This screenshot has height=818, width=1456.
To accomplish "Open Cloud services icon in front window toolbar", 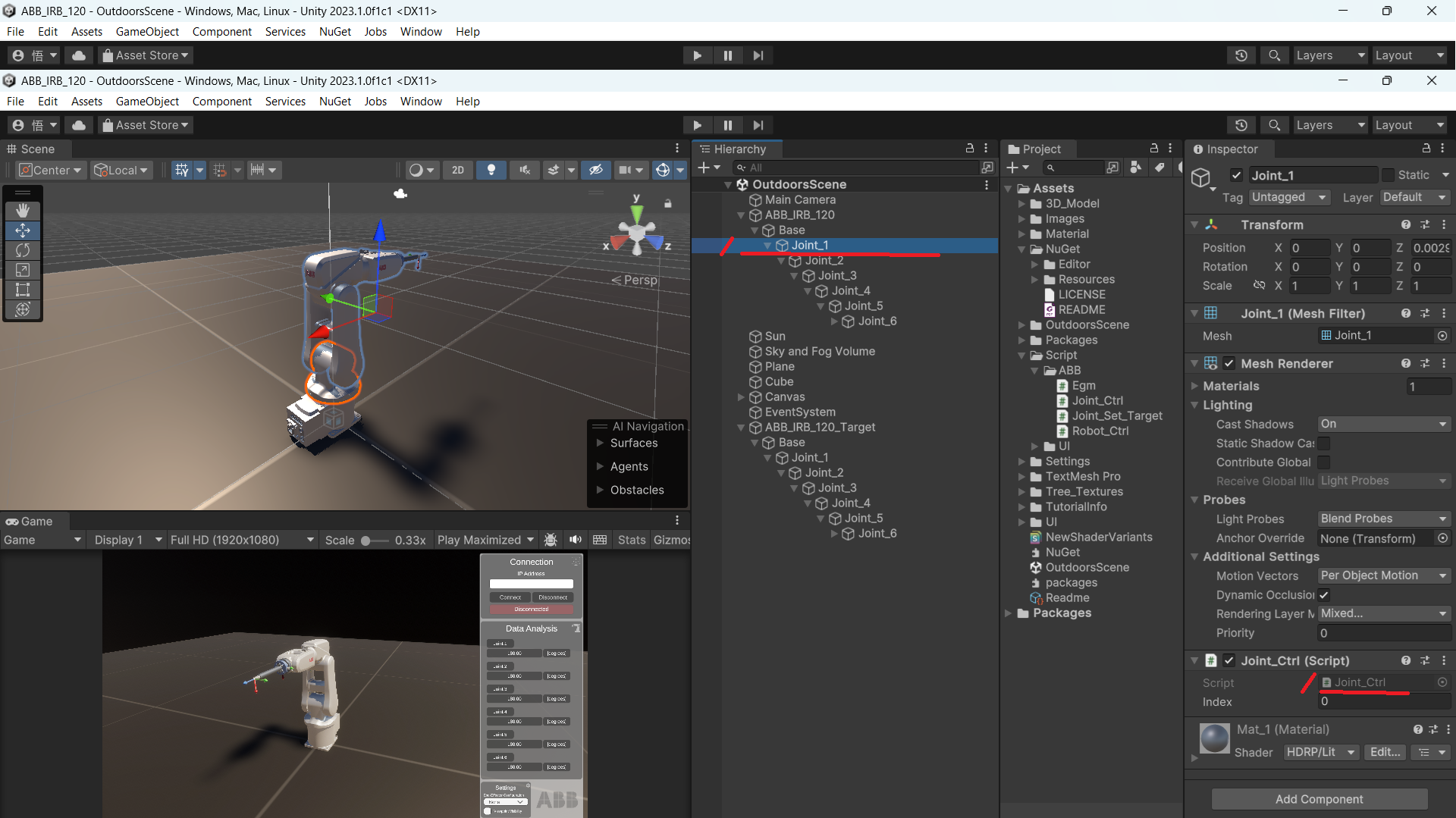I will coord(79,125).
